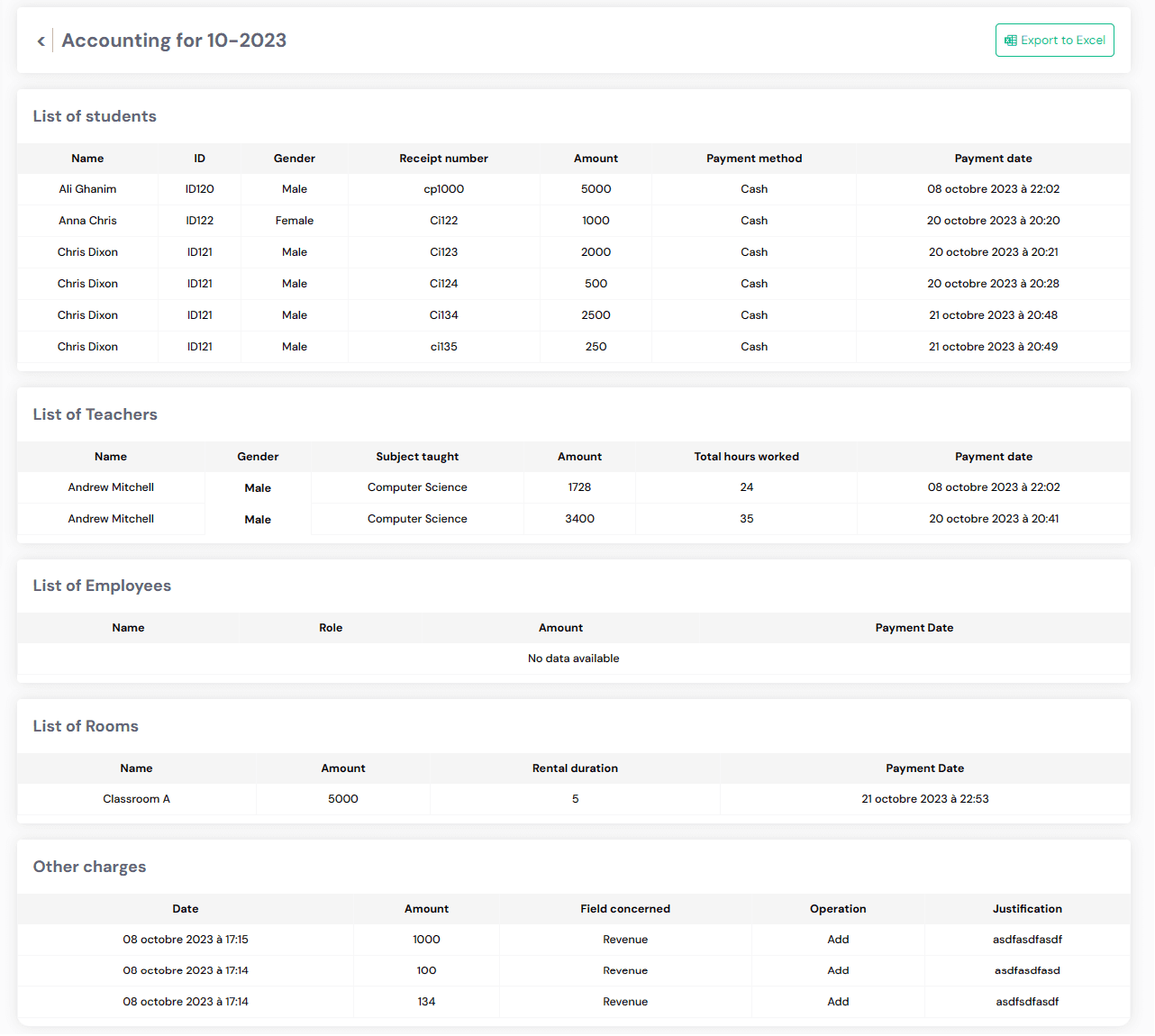Screen dimensions: 1155x1036
Task: Click the employees Role column header
Action: coord(331,628)
